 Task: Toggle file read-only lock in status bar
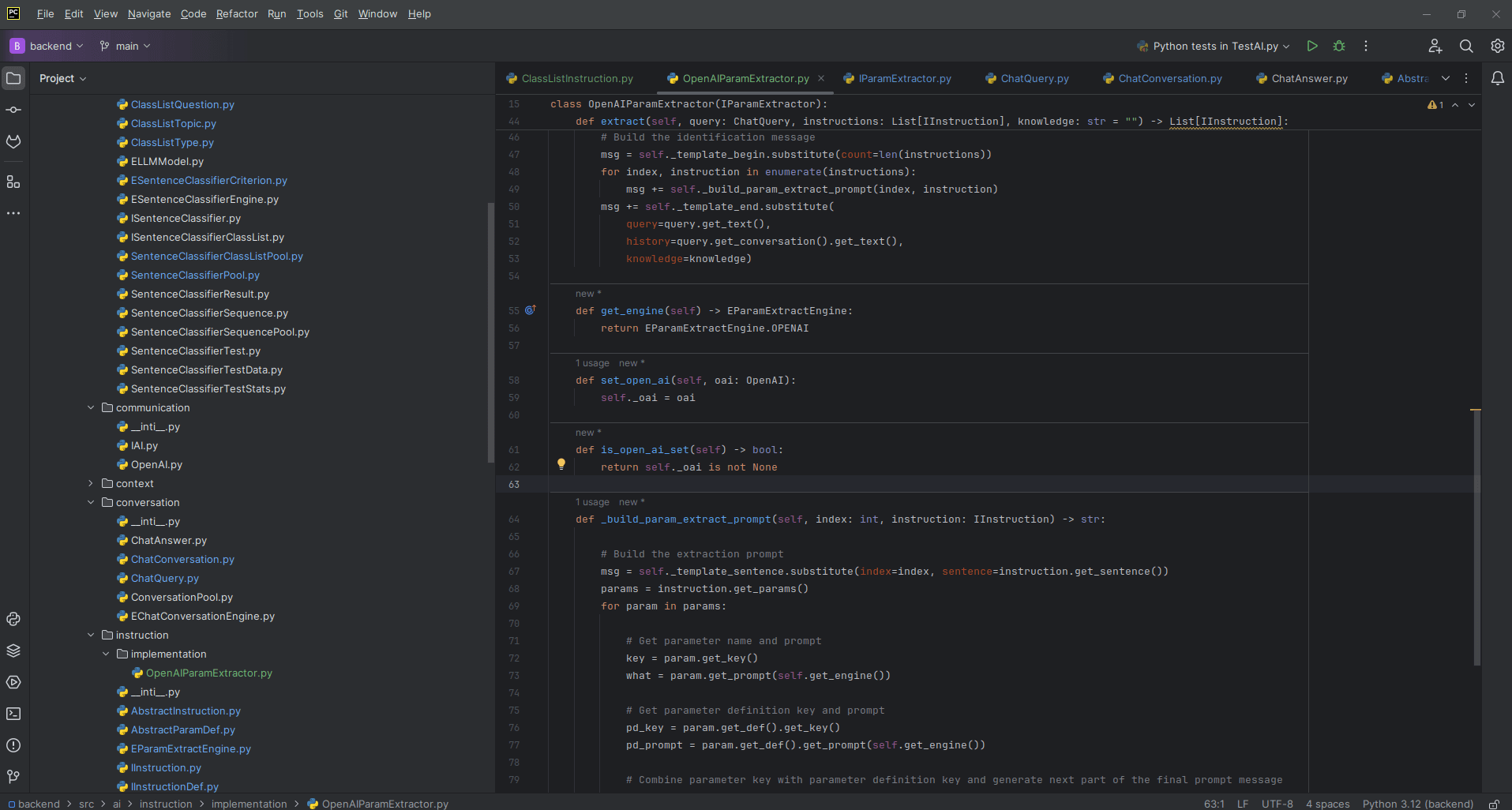[1494, 804]
